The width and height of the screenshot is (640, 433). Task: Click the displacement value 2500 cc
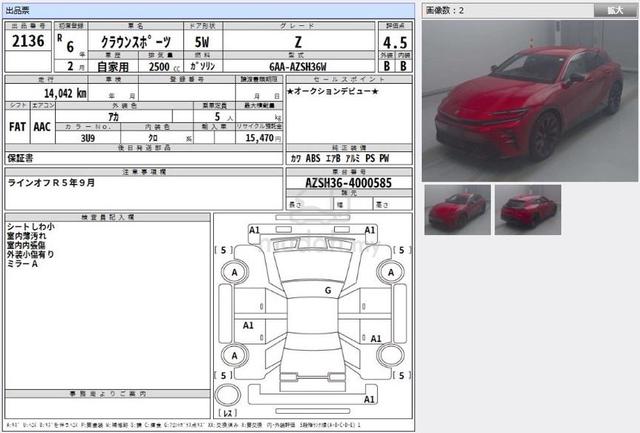[x=164, y=67]
